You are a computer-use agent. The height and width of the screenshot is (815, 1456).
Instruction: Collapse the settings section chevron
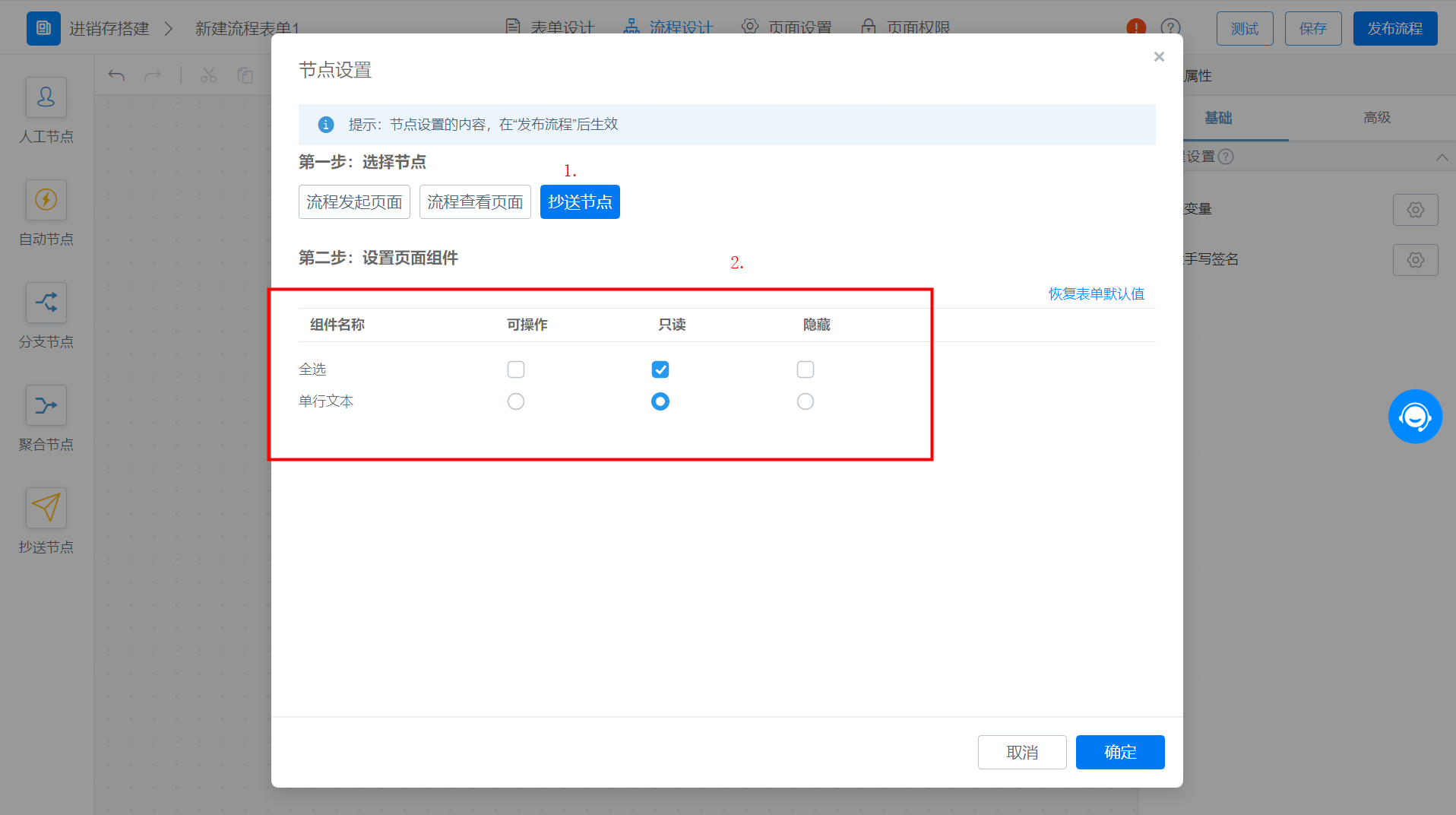click(x=1442, y=157)
